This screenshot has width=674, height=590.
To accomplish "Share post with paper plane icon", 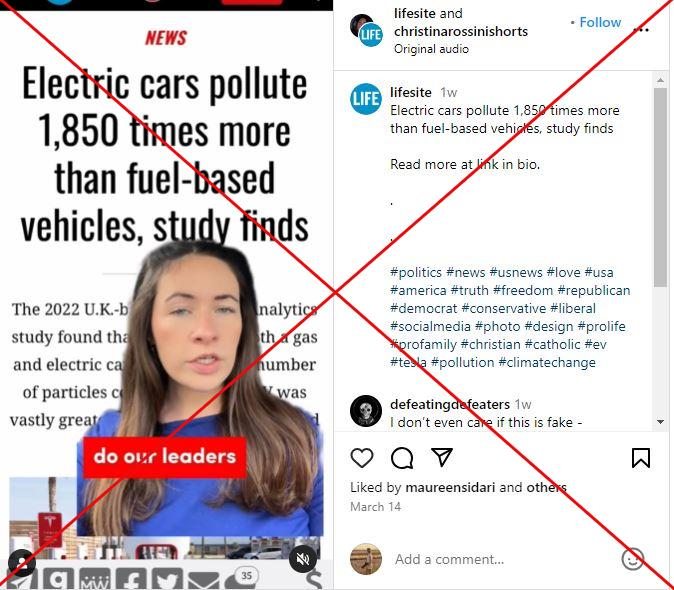I will tap(442, 457).
